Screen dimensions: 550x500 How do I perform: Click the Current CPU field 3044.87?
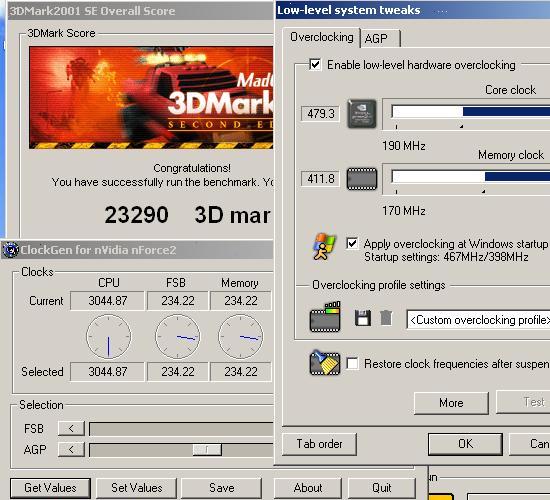click(x=107, y=301)
